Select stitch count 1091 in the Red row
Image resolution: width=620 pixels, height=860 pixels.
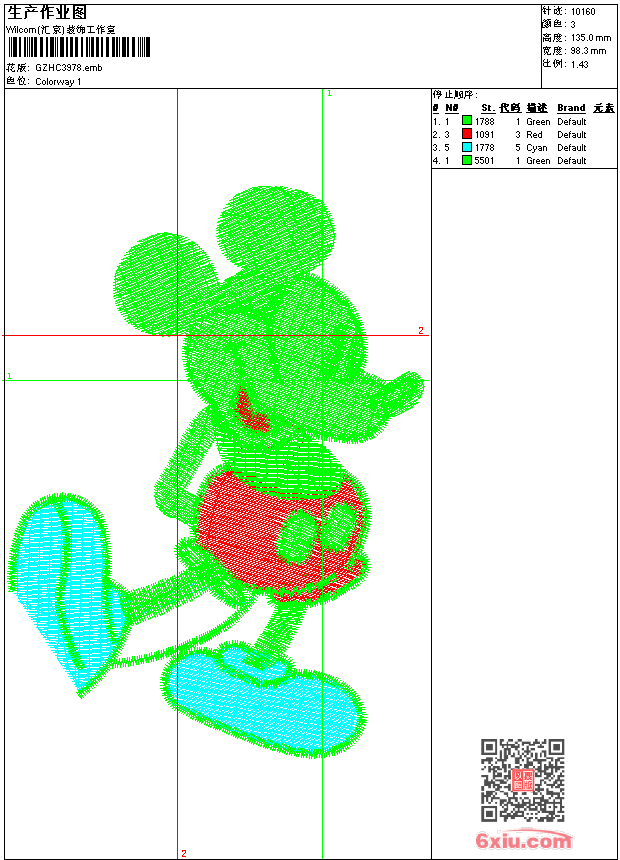[x=484, y=134]
